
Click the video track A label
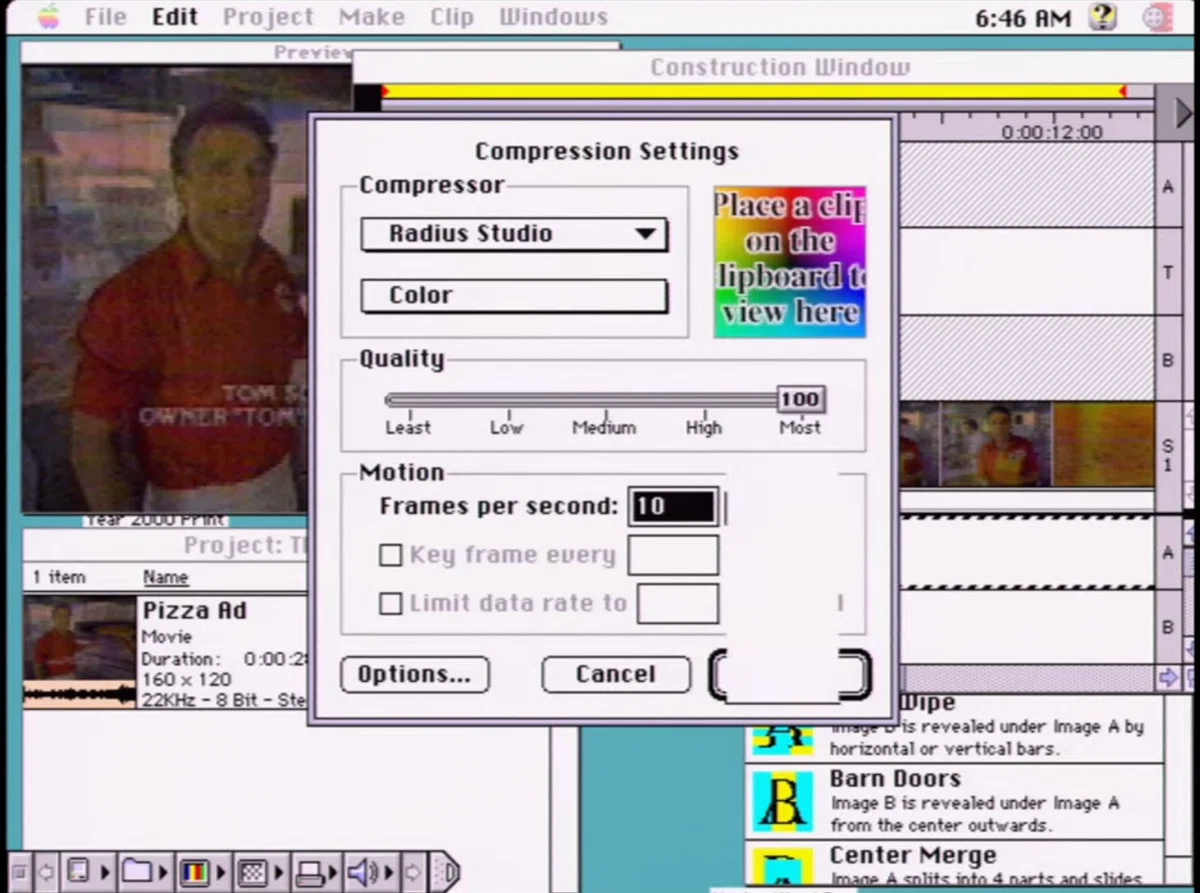(x=1168, y=186)
